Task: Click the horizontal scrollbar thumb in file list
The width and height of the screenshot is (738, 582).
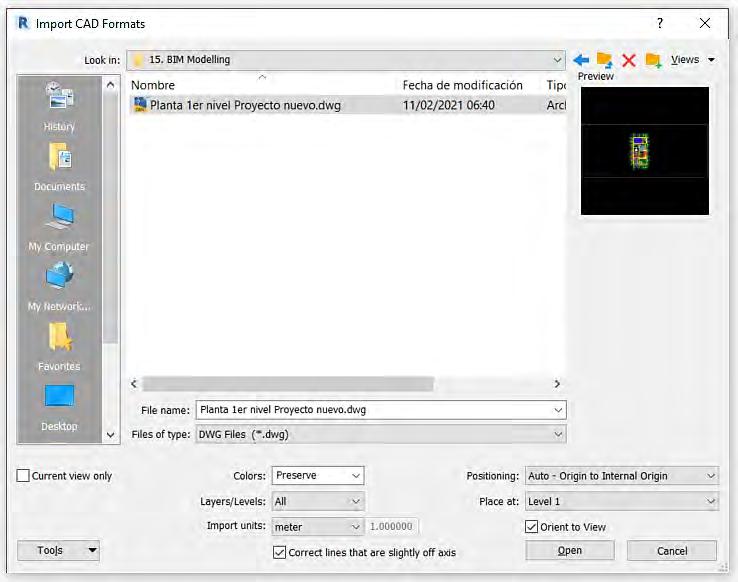Action: click(287, 384)
